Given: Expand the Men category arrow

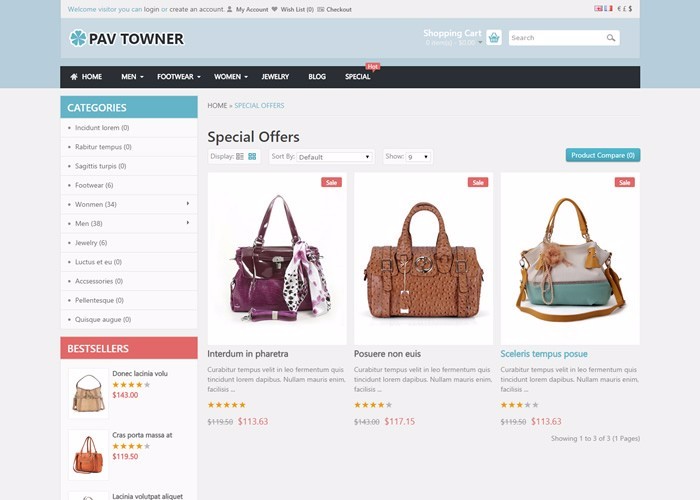Looking at the screenshot, I should click(x=188, y=222).
